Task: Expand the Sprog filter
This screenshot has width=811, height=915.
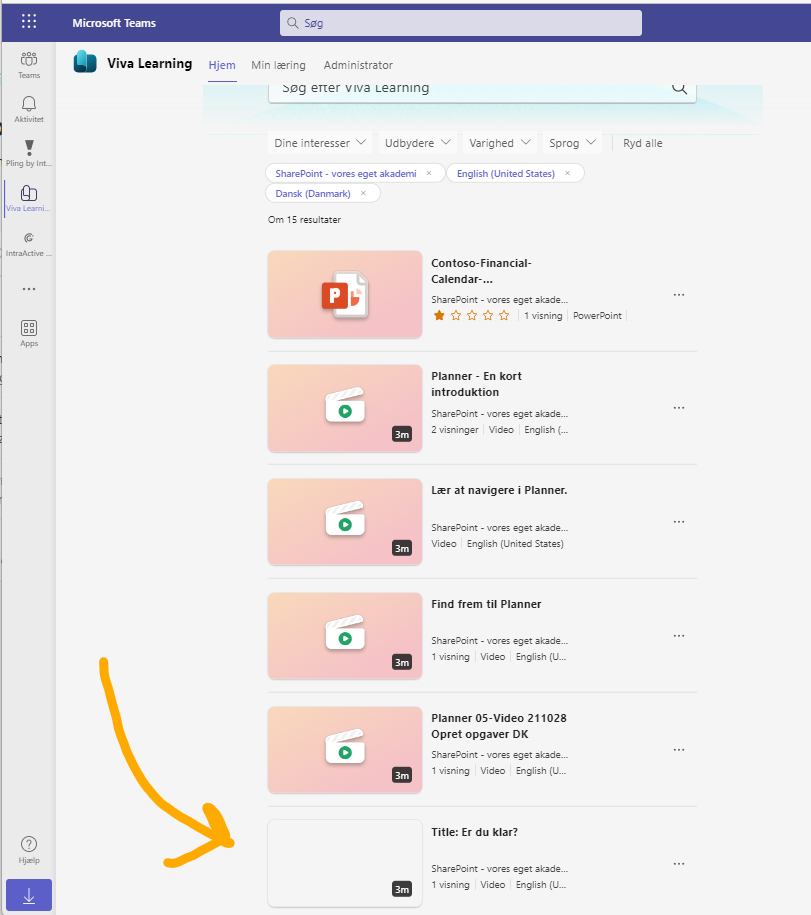Action: [572, 143]
